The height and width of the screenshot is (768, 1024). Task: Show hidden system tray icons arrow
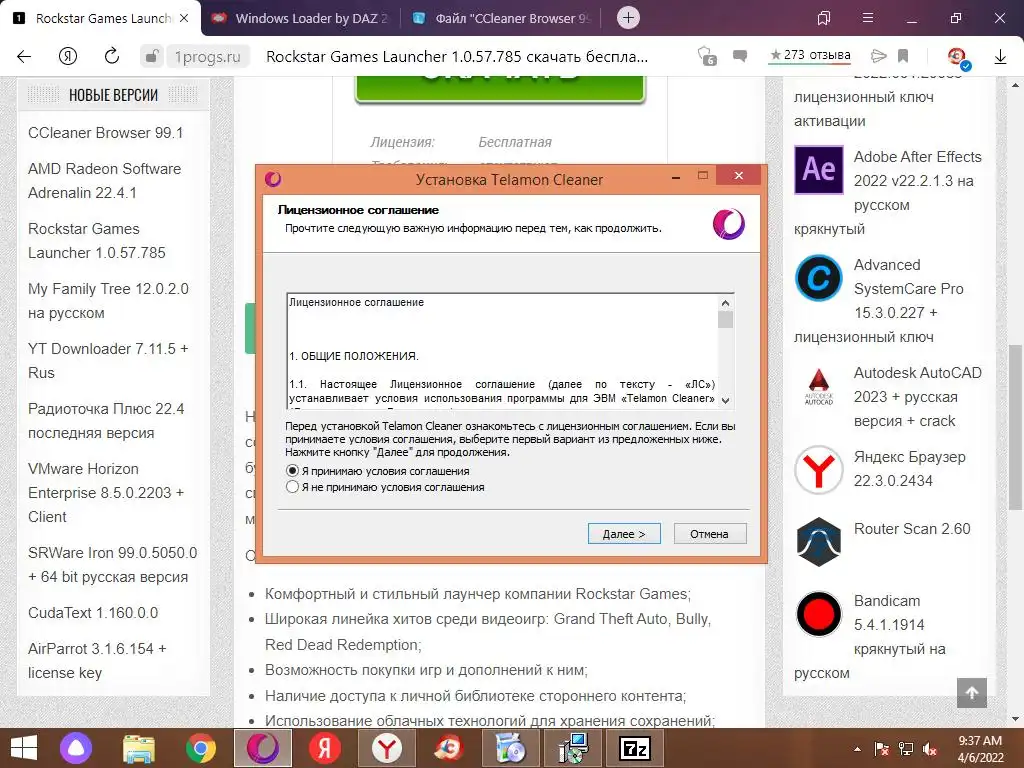pyautogui.click(x=857, y=749)
